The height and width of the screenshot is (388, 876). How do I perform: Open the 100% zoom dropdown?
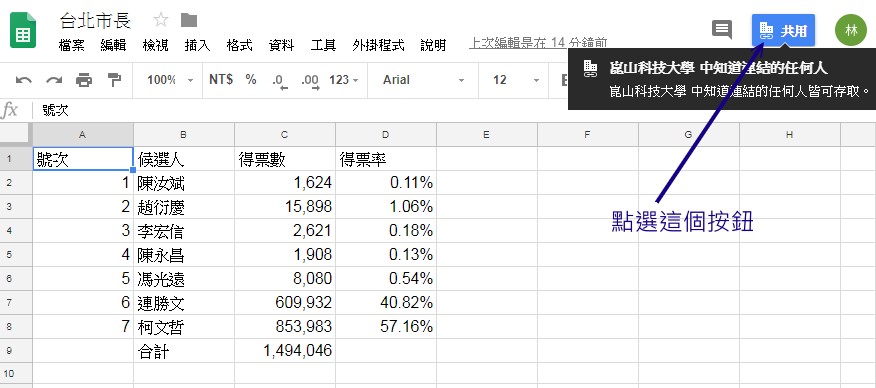170,80
